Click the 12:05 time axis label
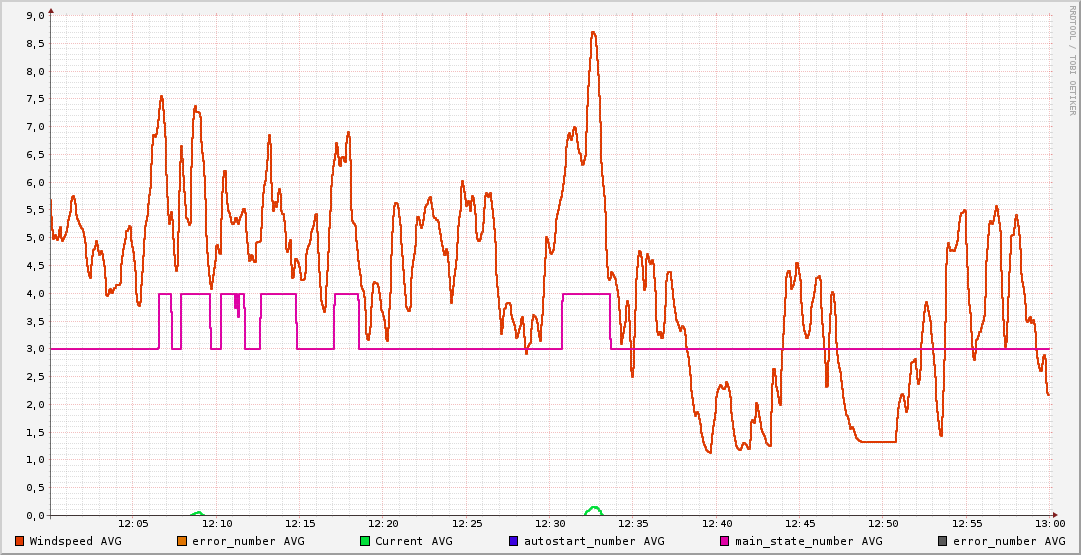Image resolution: width=1081 pixels, height=555 pixels. point(133,524)
